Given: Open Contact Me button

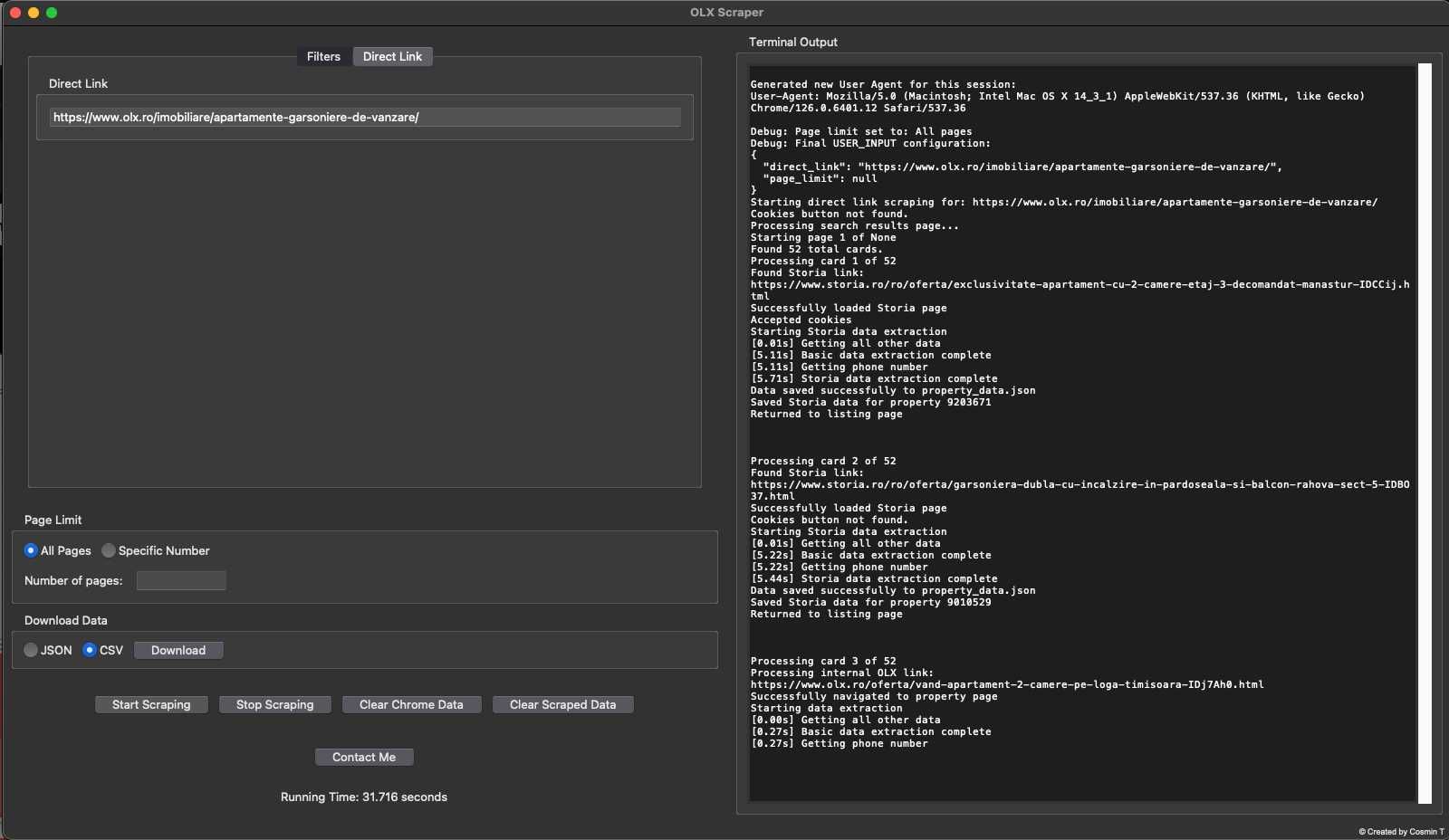Looking at the screenshot, I should pyautogui.click(x=364, y=757).
